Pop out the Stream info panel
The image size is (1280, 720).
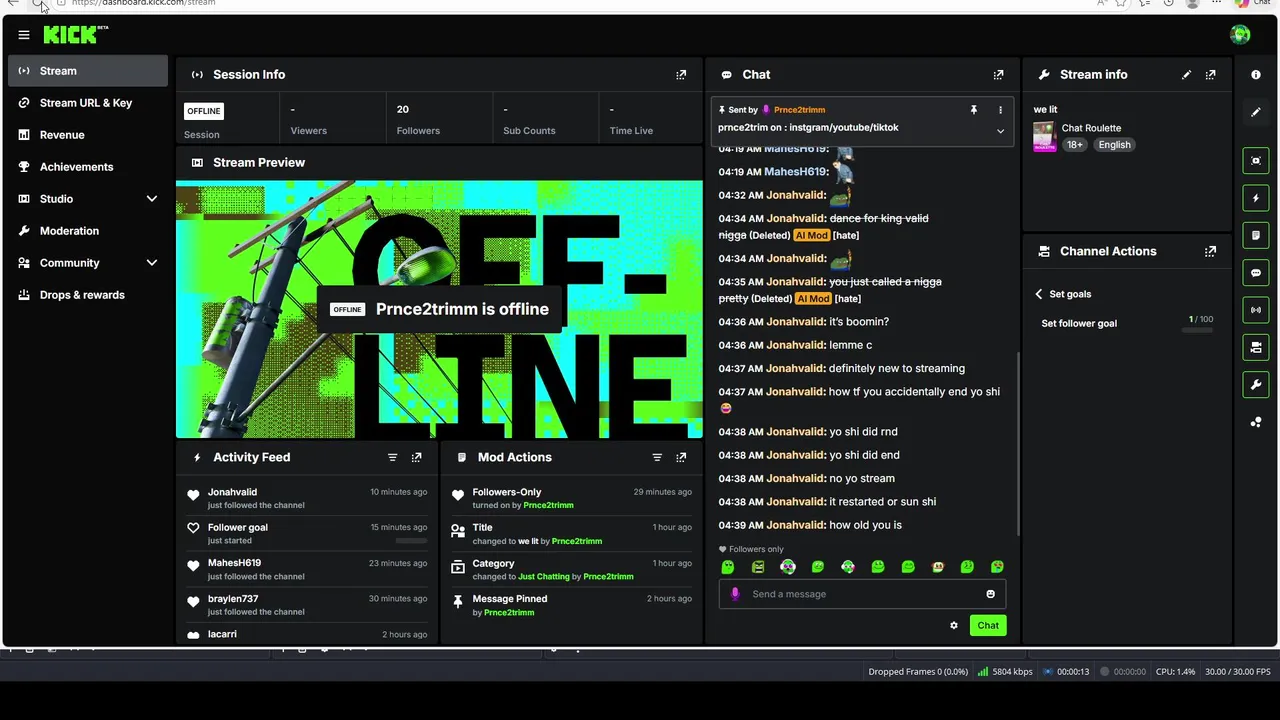pyautogui.click(x=1210, y=75)
